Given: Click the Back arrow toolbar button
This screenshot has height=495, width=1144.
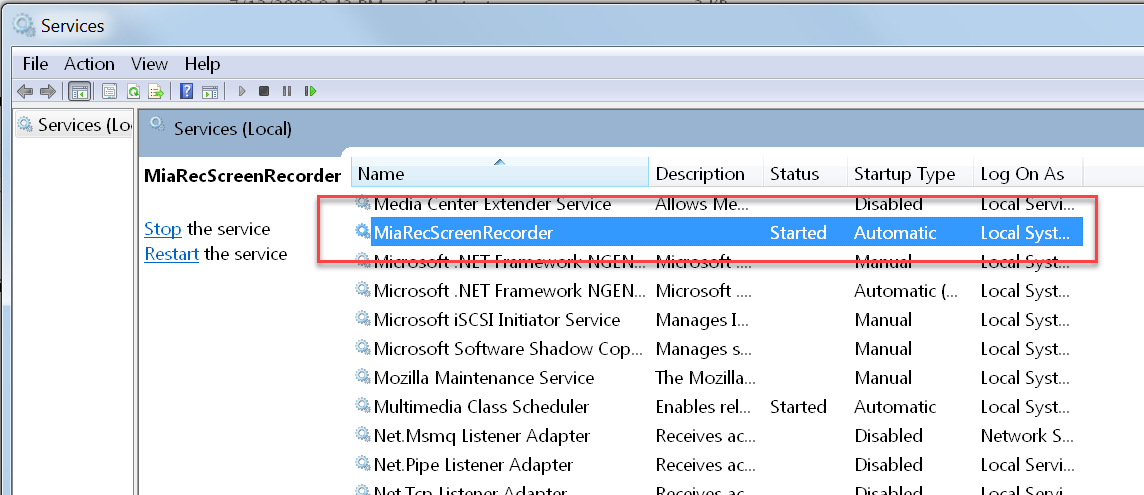Looking at the screenshot, I should coord(25,91).
